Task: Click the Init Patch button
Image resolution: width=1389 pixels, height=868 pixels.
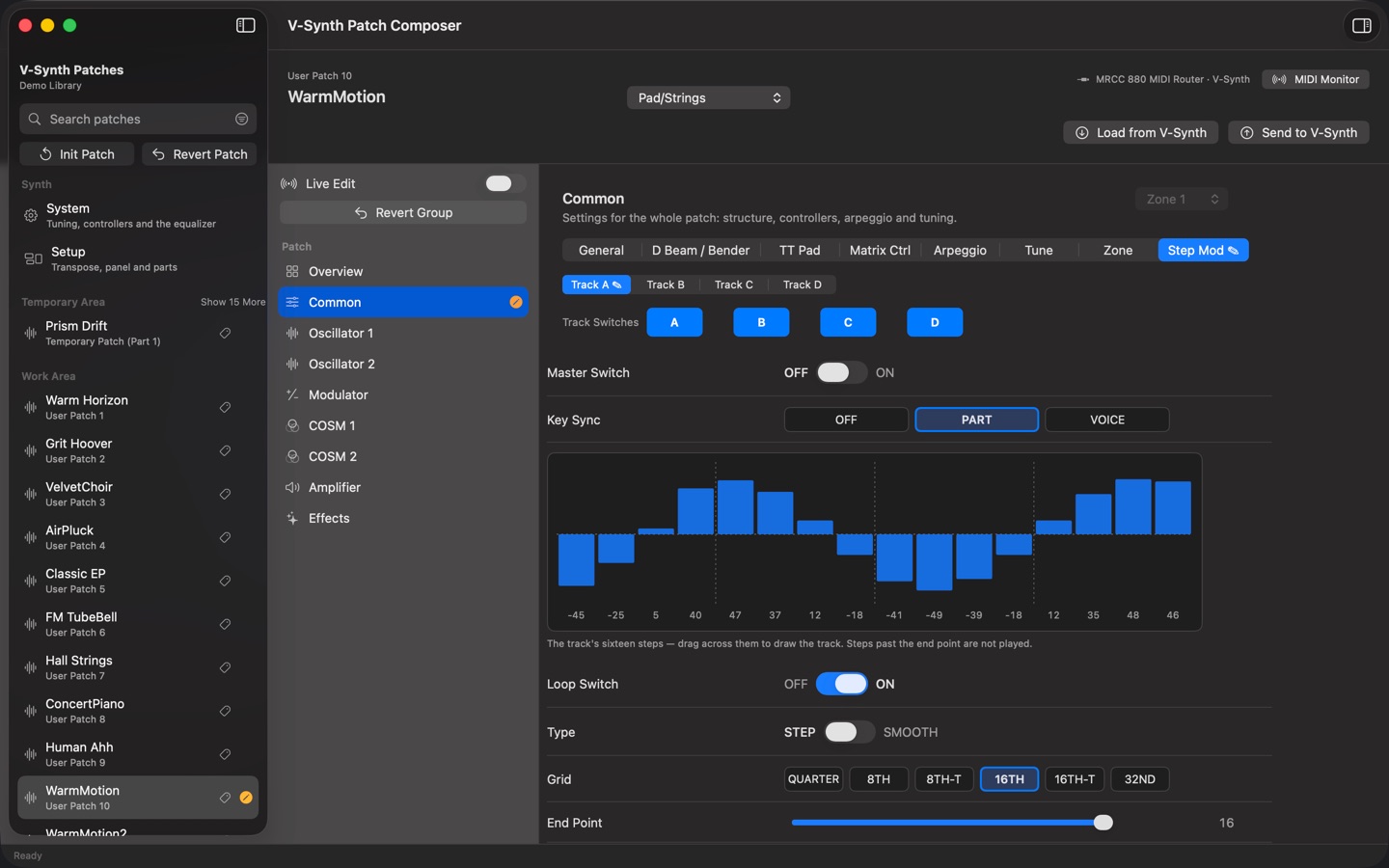Action: click(77, 154)
